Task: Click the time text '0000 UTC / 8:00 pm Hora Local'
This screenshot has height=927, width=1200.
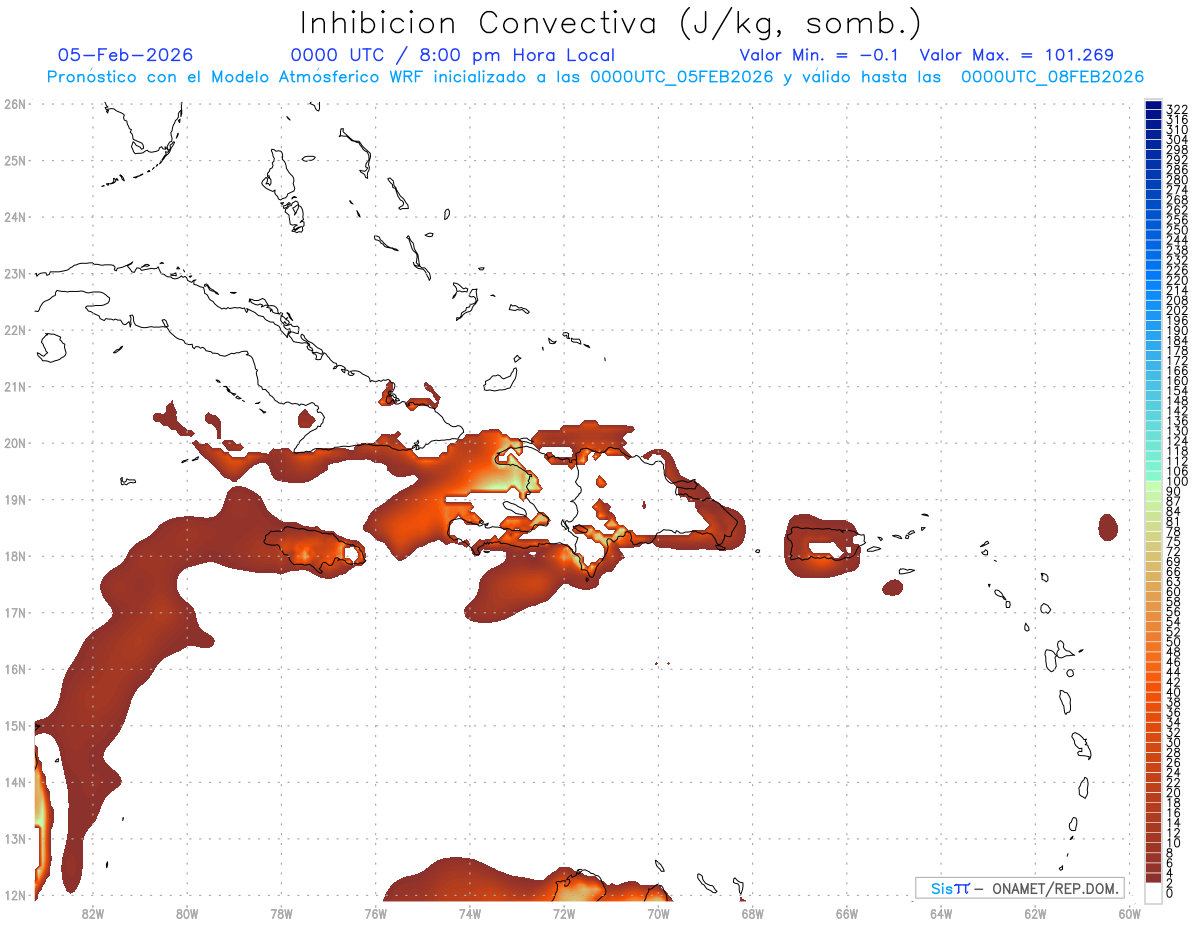Action: (x=453, y=55)
